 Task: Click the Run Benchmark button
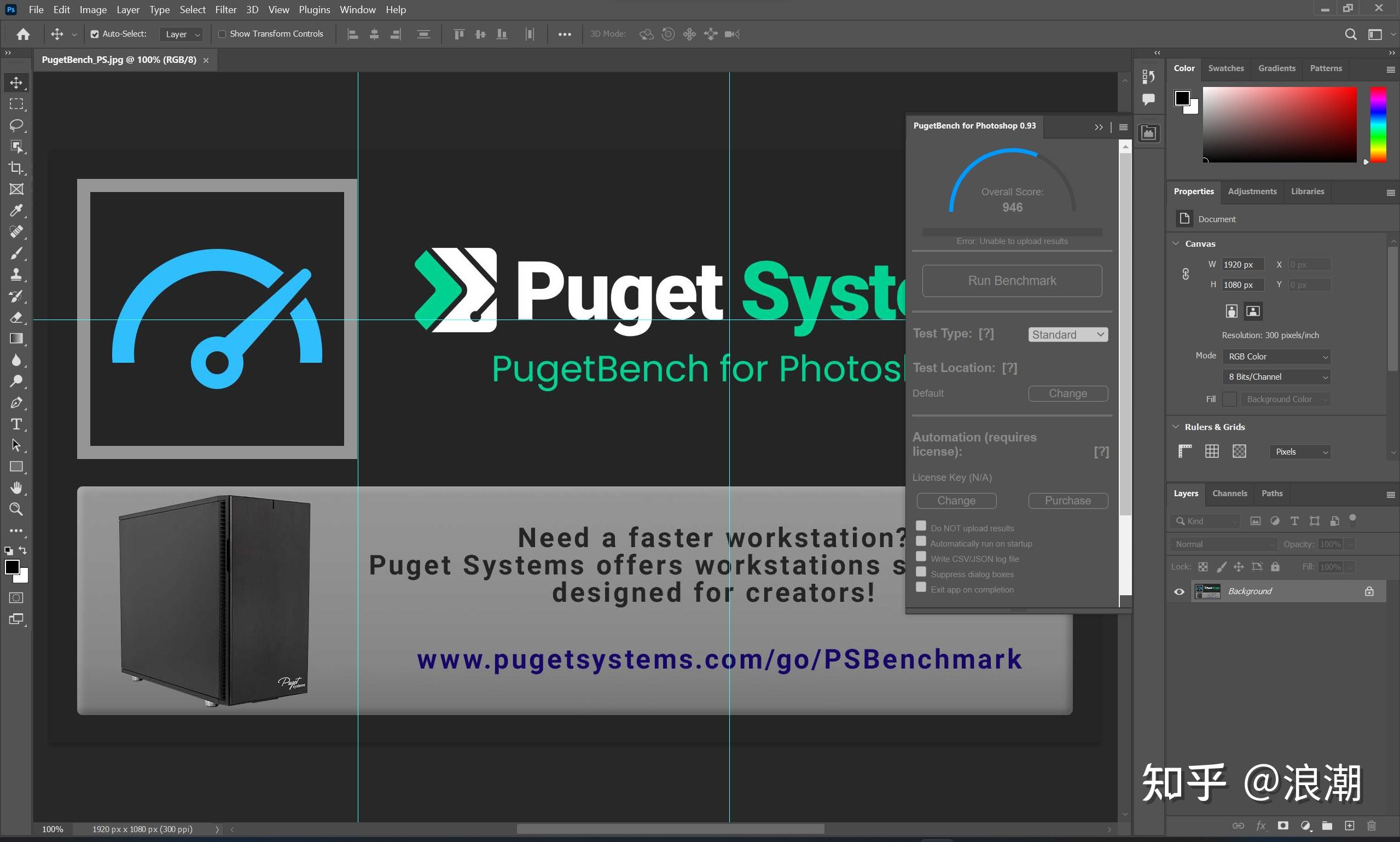coord(1012,281)
